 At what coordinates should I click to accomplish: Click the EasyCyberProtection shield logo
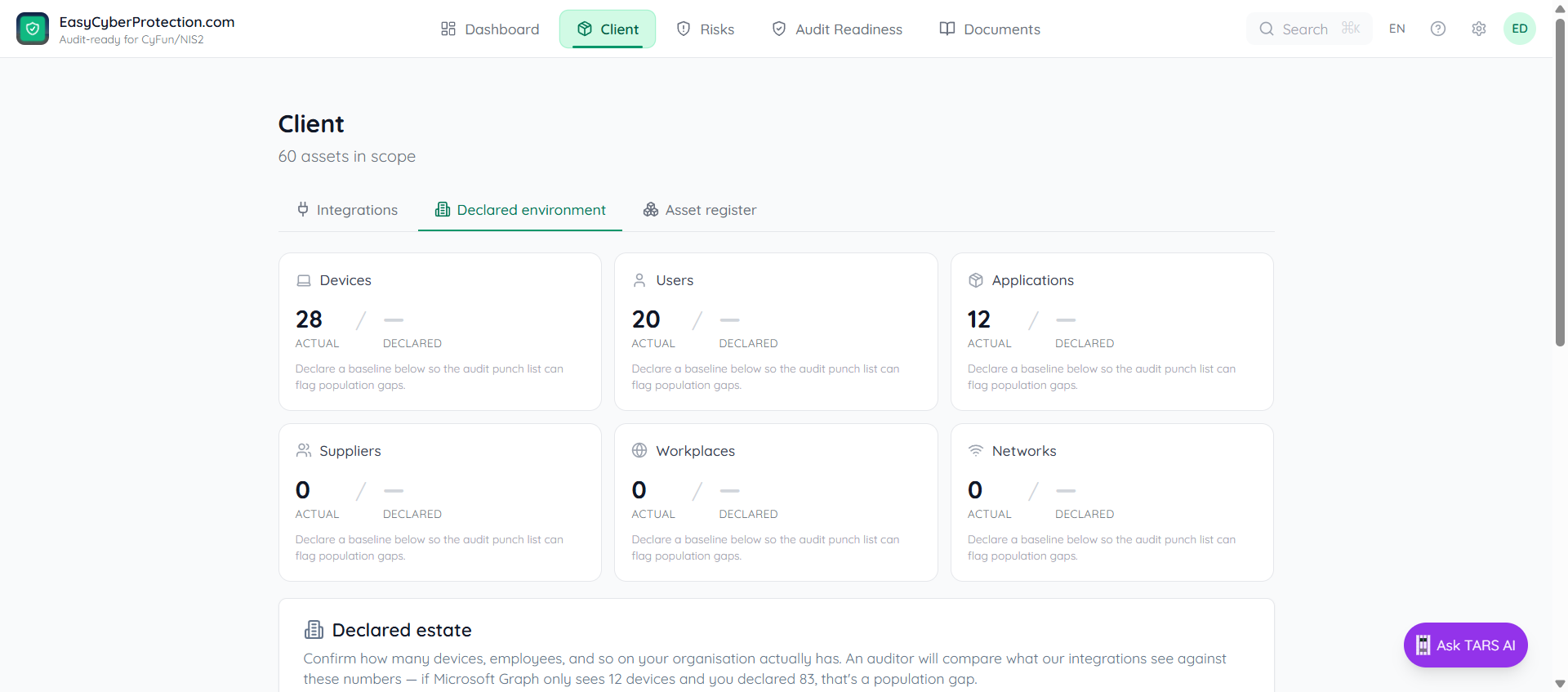[x=33, y=29]
